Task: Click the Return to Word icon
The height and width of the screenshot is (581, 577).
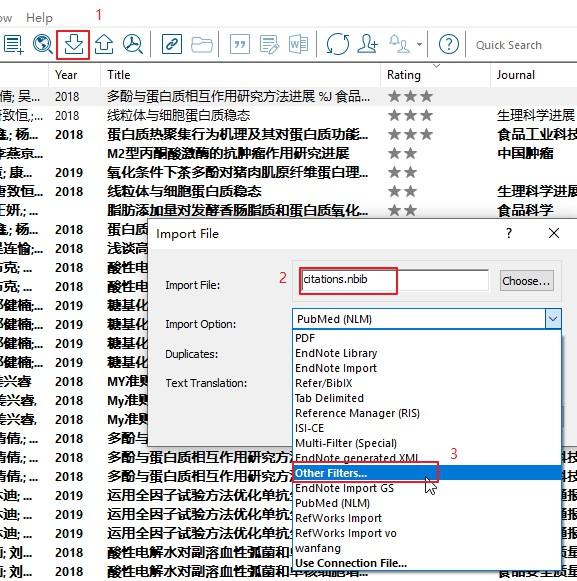Action: click(x=298, y=45)
